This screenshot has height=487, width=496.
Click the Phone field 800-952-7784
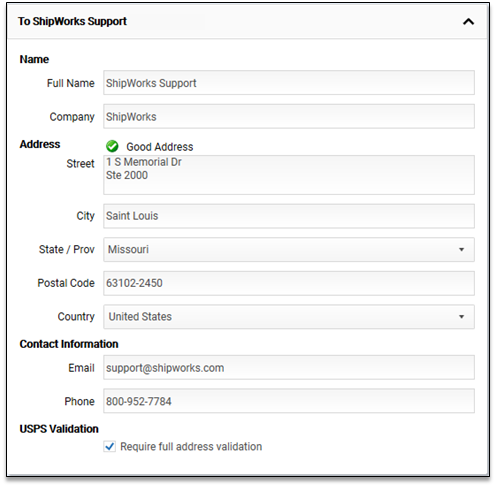coord(289,401)
